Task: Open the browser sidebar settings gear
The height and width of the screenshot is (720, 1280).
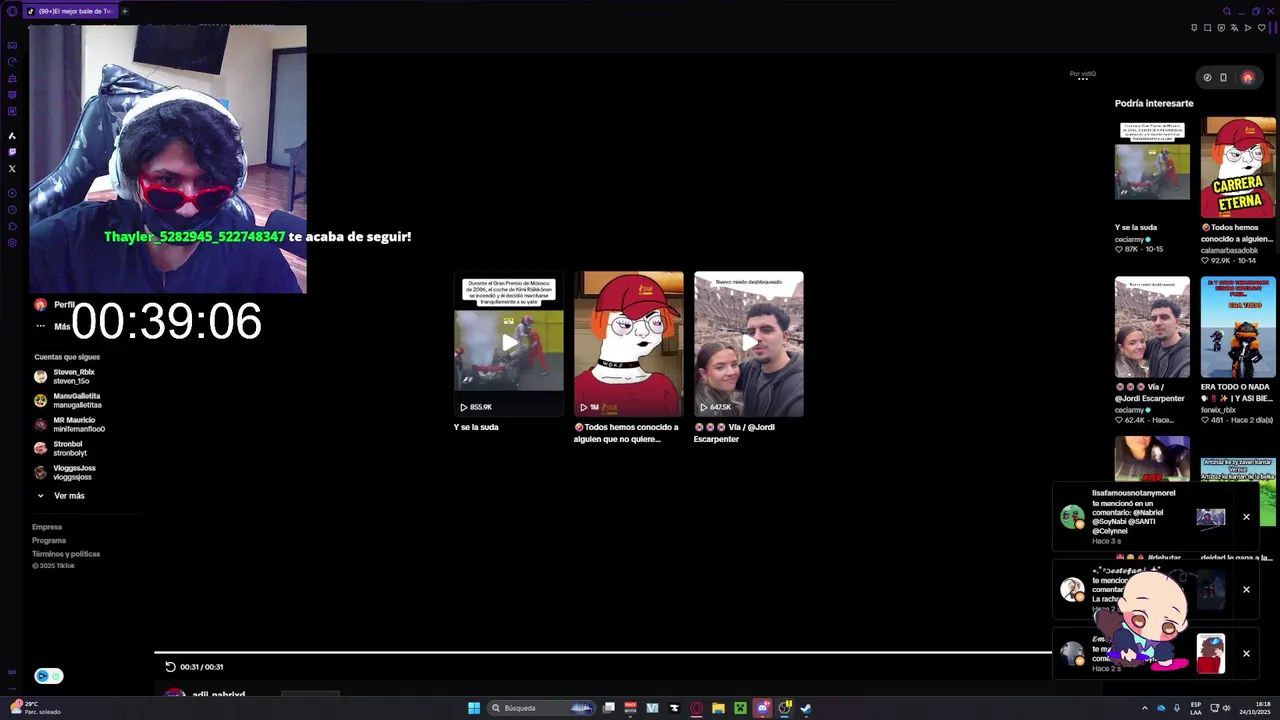Action: [12, 243]
